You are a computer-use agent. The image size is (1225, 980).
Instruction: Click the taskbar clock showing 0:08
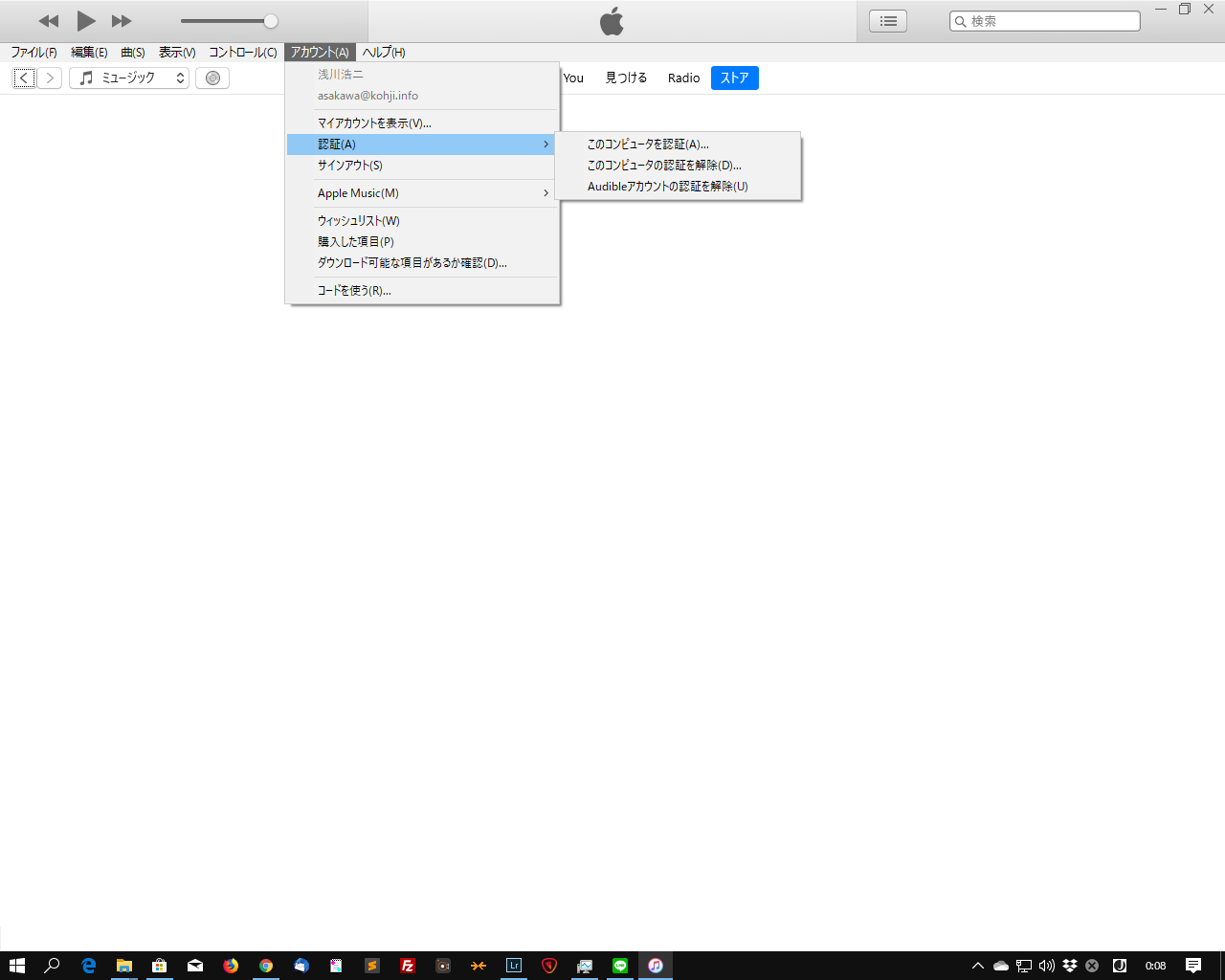pos(1156,966)
